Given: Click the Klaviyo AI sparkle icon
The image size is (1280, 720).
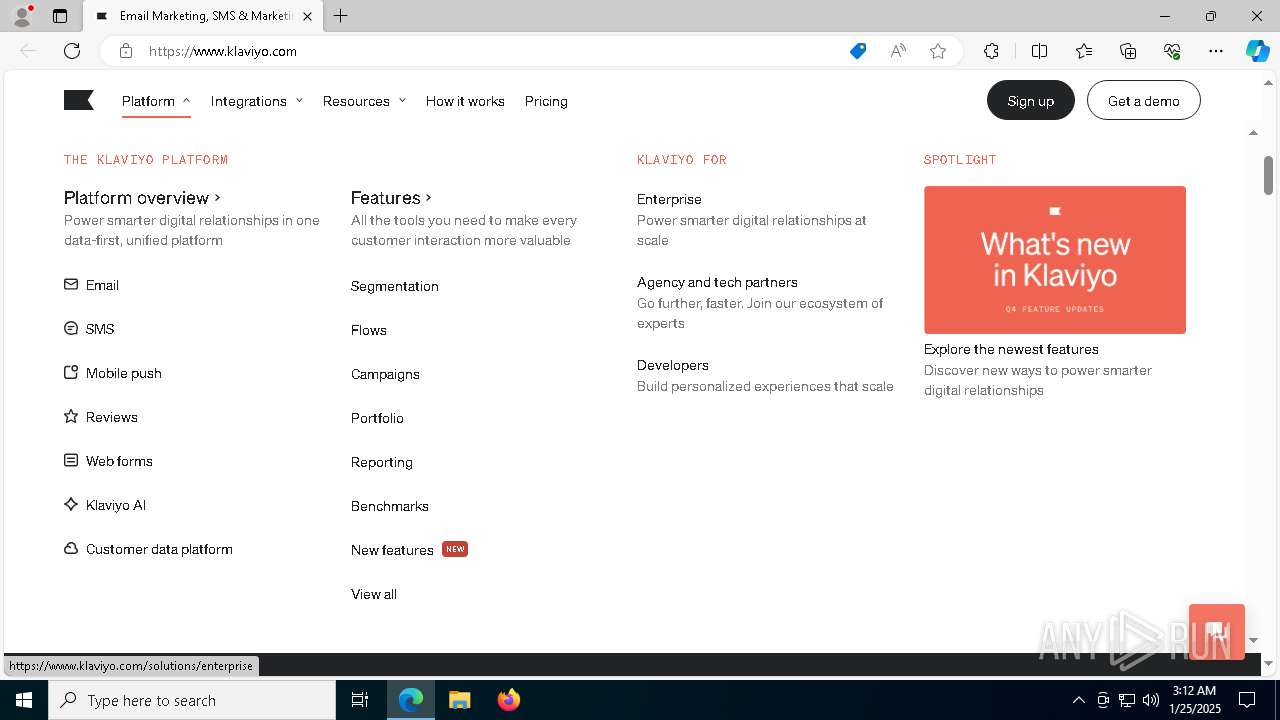Looking at the screenshot, I should point(71,505).
